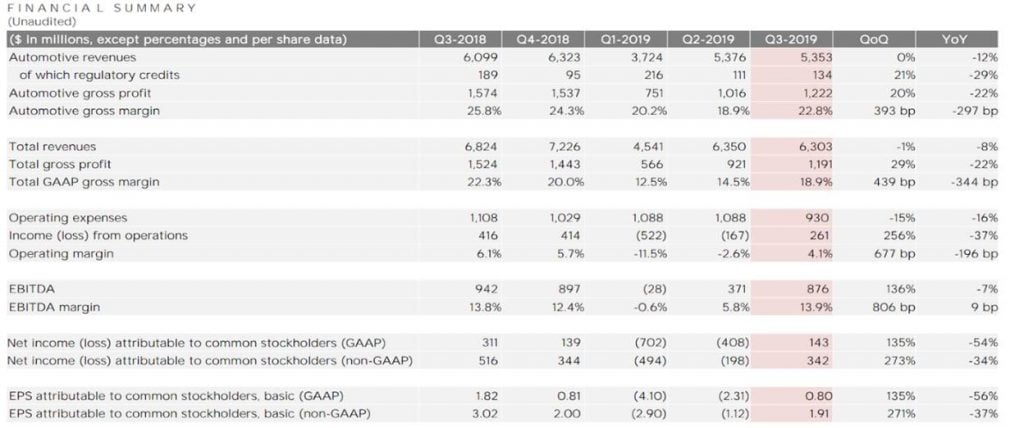Click the YoY column header

click(x=956, y=39)
